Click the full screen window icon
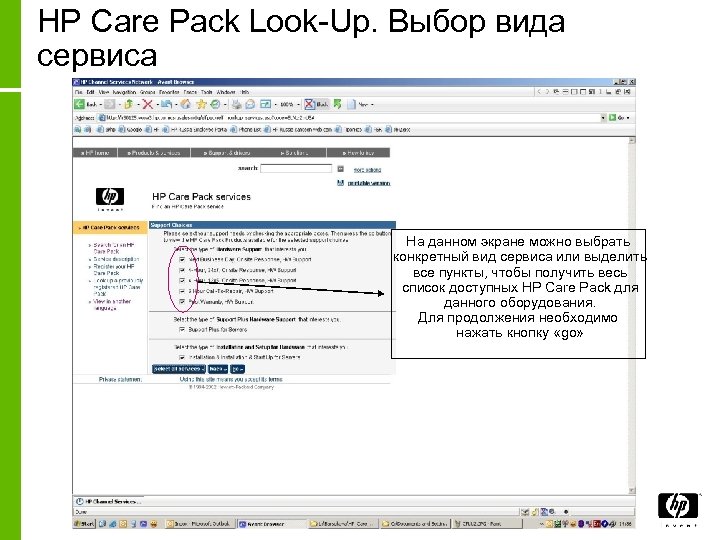Image resolution: width=720 pixels, height=540 pixels. tap(265, 105)
